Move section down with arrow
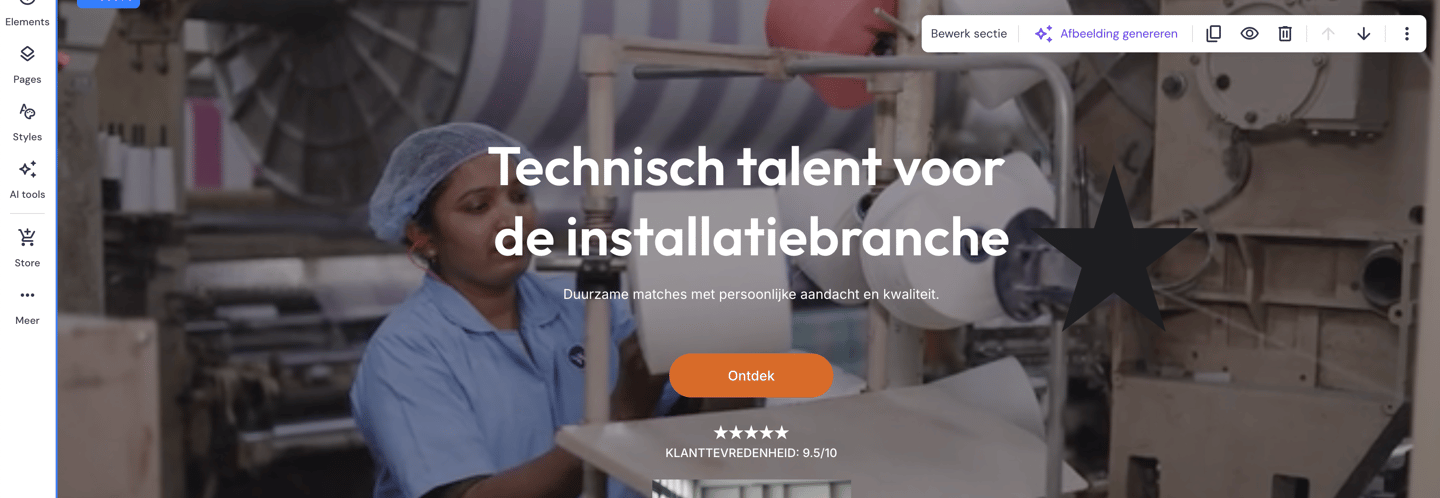 point(1364,33)
